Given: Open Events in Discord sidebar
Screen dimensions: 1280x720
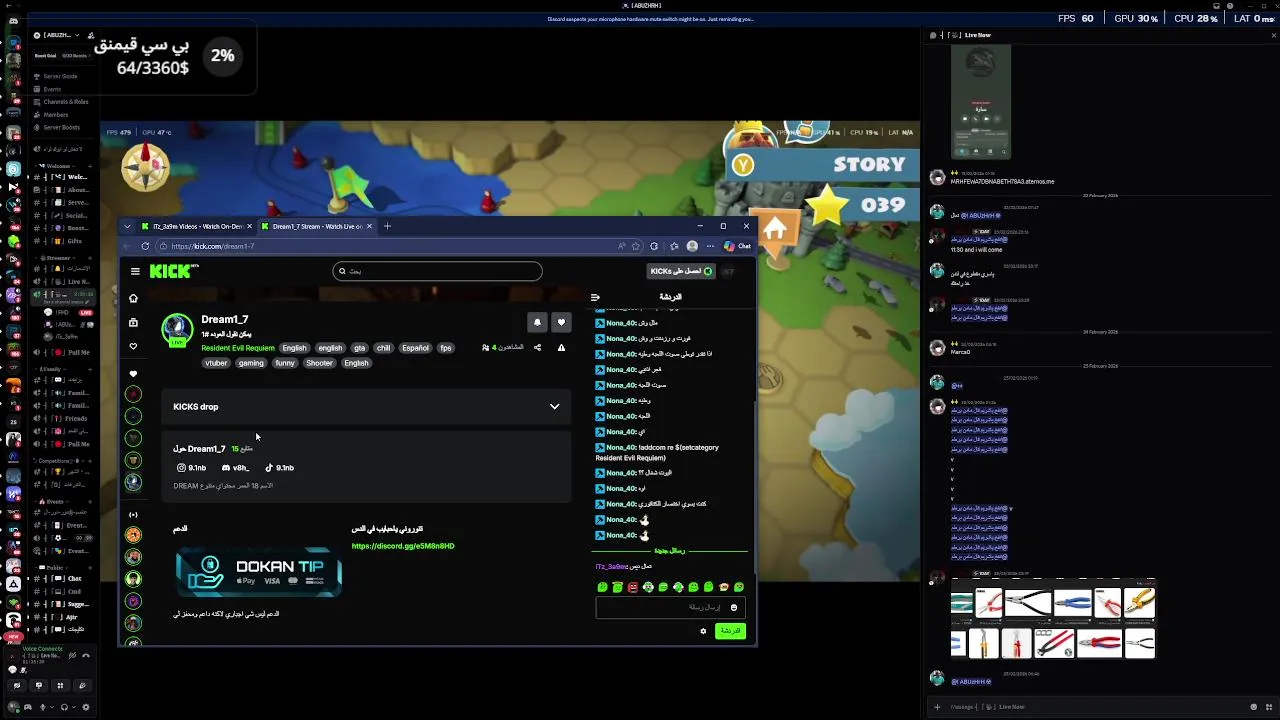Looking at the screenshot, I should (52, 89).
